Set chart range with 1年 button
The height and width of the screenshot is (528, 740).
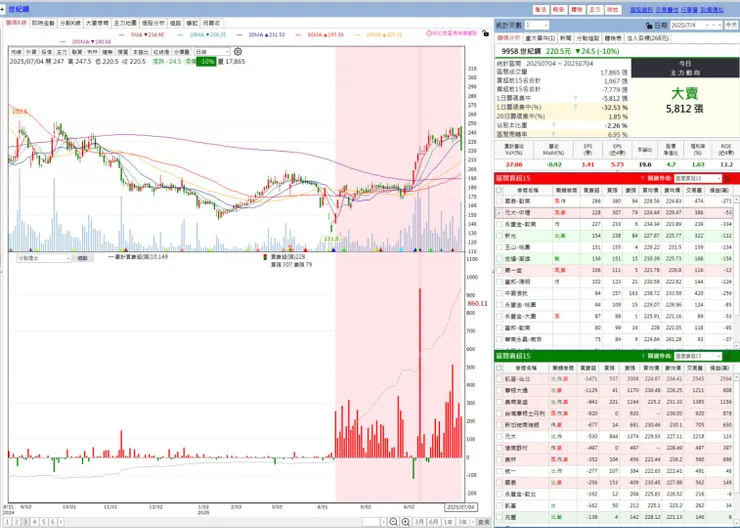point(448,522)
